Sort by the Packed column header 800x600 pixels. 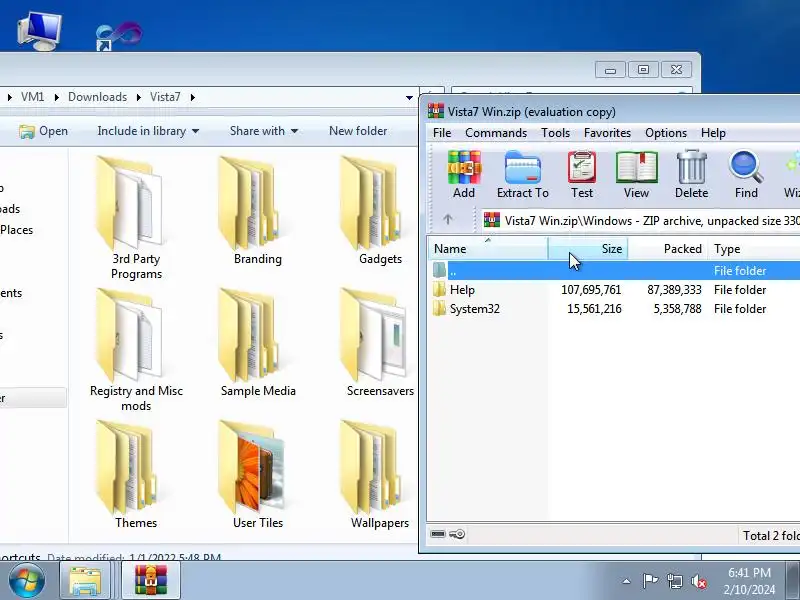pyautogui.click(x=668, y=248)
